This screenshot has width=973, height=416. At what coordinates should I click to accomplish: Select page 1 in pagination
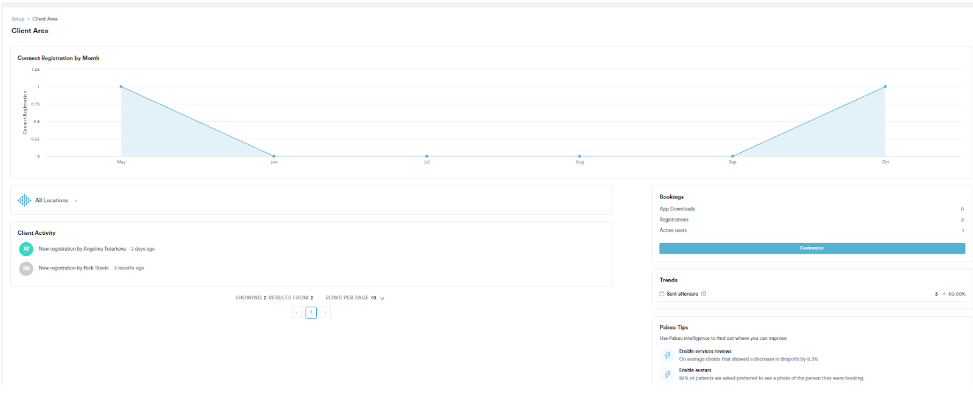[311, 313]
